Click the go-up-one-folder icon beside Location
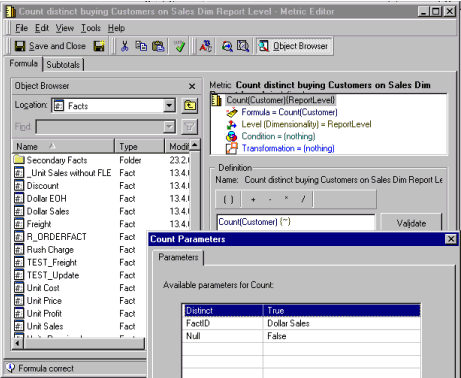This screenshot has width=461, height=378. coord(190,106)
